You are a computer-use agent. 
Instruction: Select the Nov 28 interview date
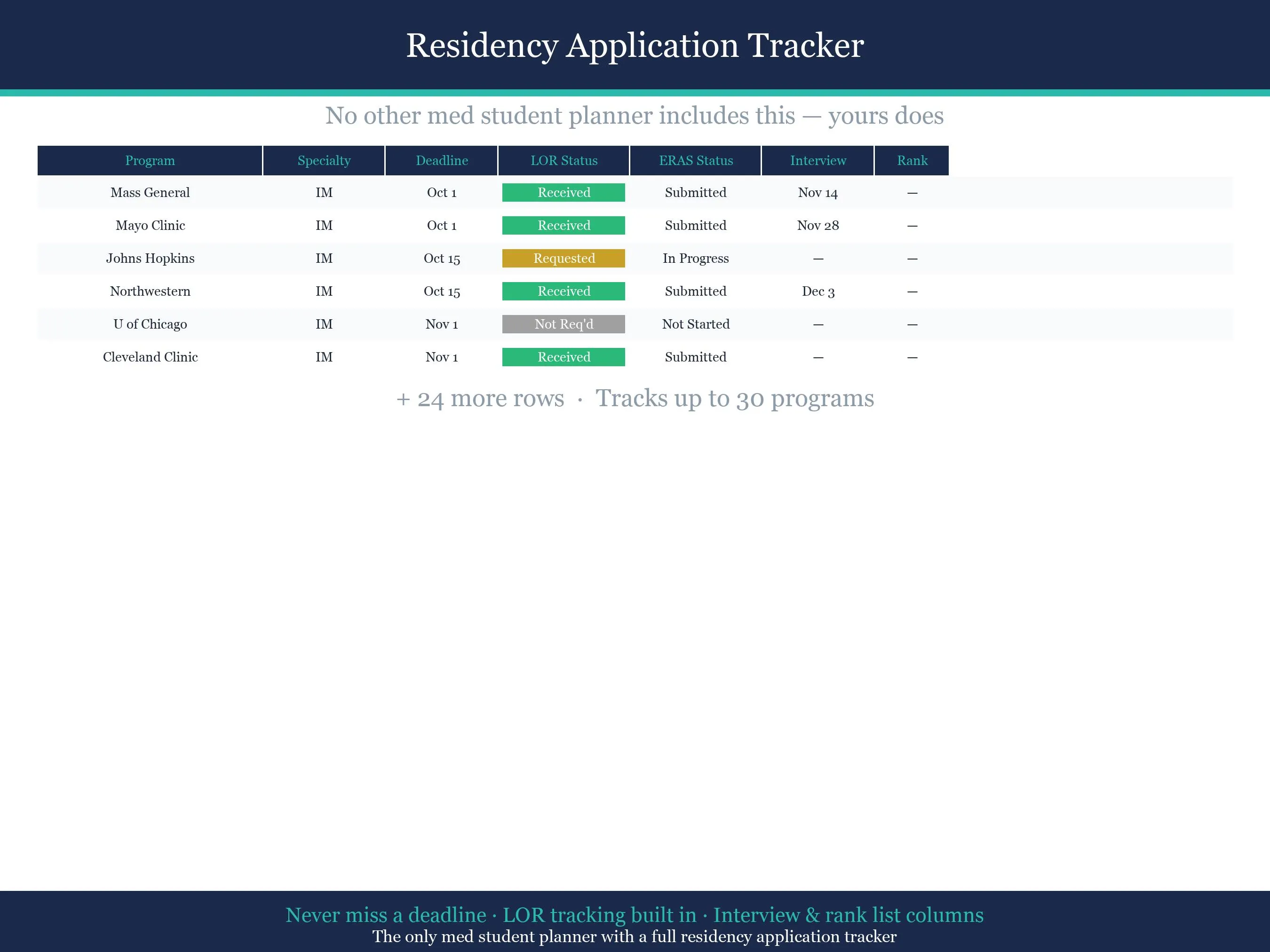click(x=818, y=226)
